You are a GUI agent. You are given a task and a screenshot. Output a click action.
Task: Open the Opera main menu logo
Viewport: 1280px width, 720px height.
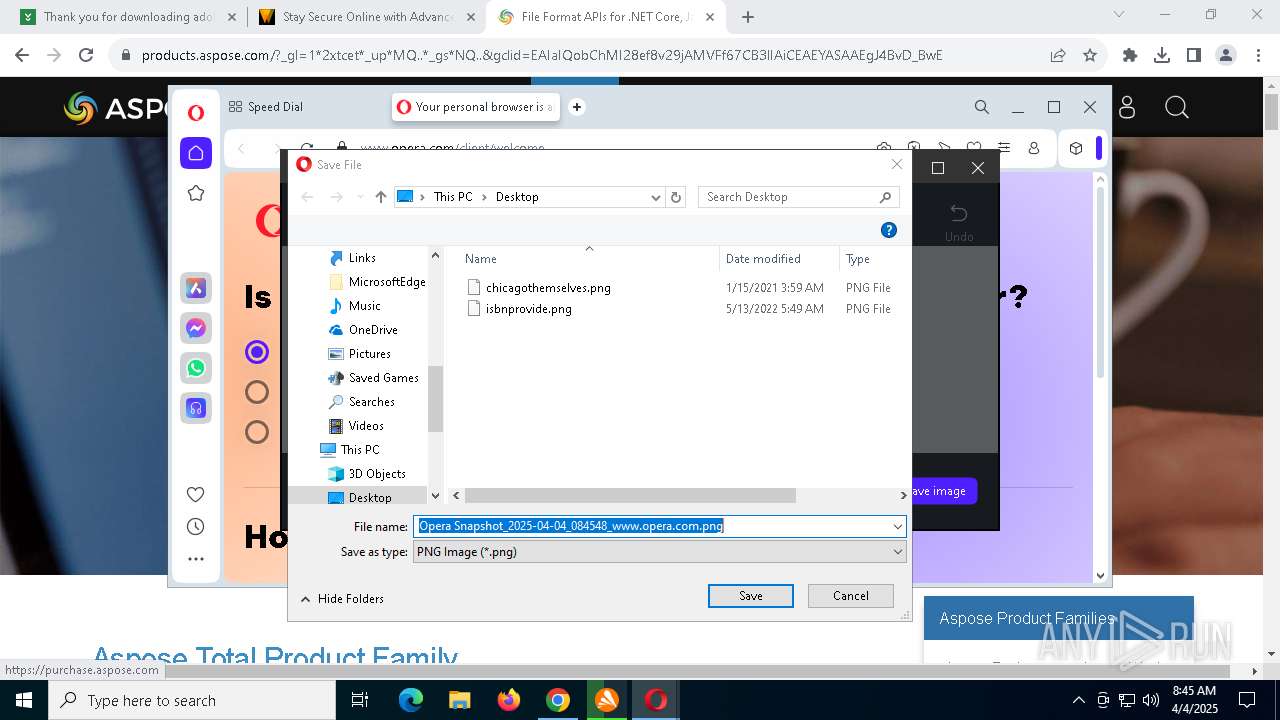tap(196, 113)
